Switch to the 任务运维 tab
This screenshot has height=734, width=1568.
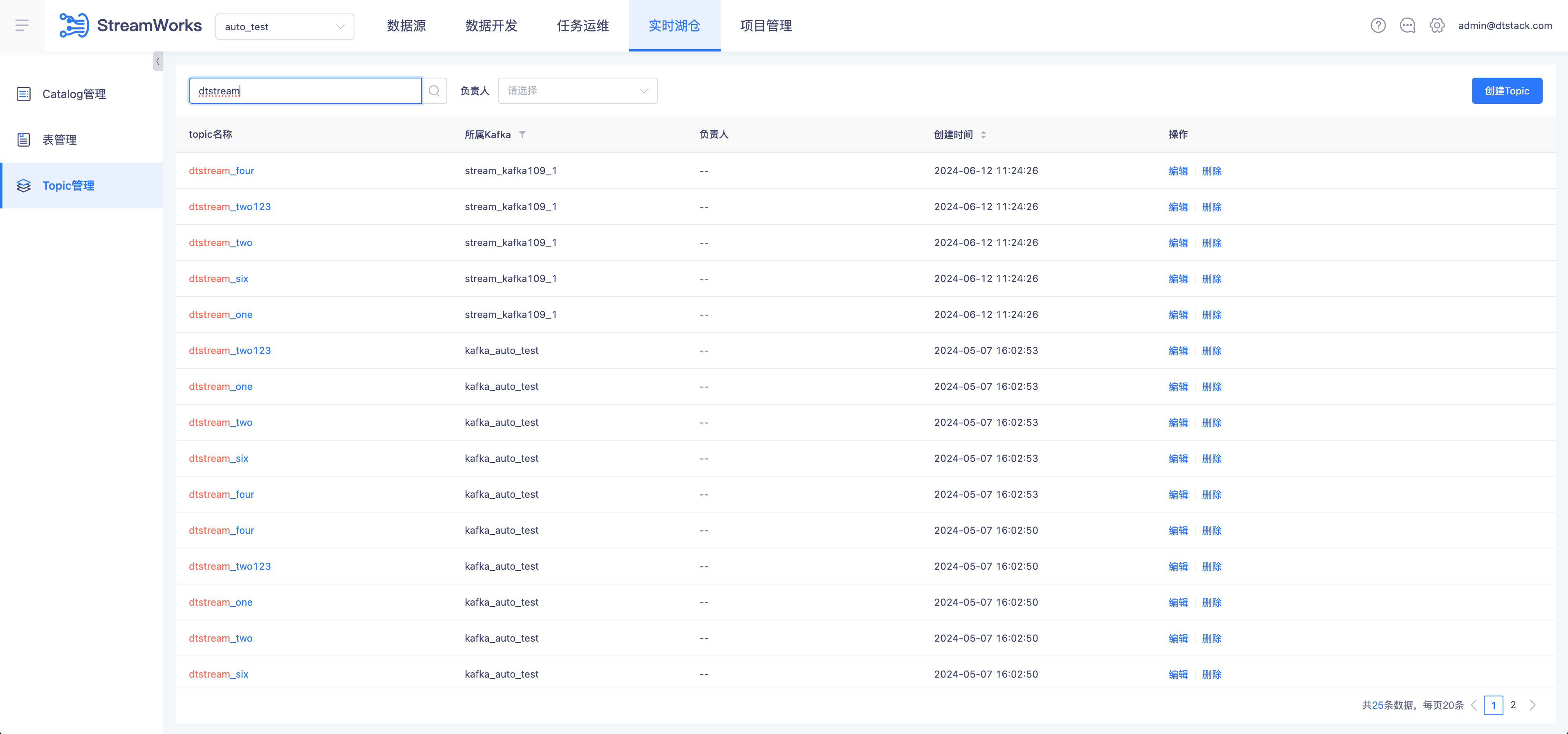click(582, 26)
